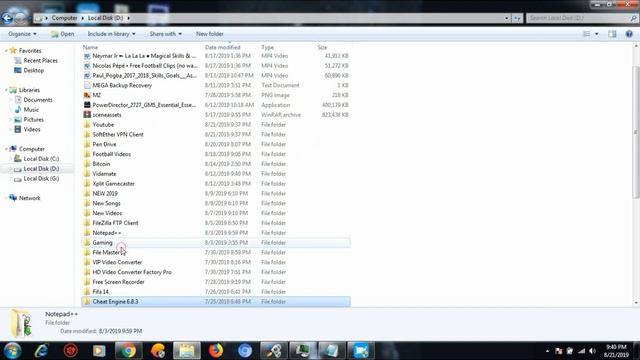Click the Forward navigation arrow
640x360 pixels.
pyautogui.click(x=21, y=18)
